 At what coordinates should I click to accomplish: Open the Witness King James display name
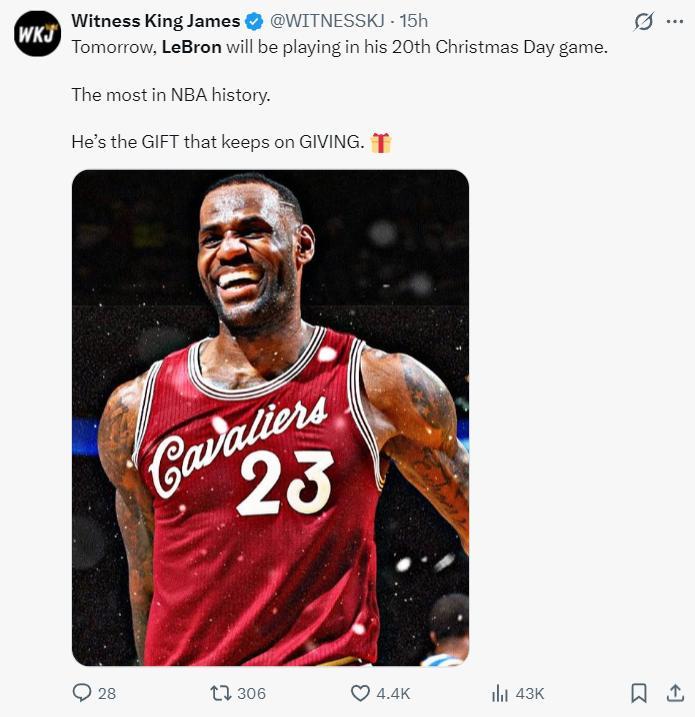tap(155, 21)
